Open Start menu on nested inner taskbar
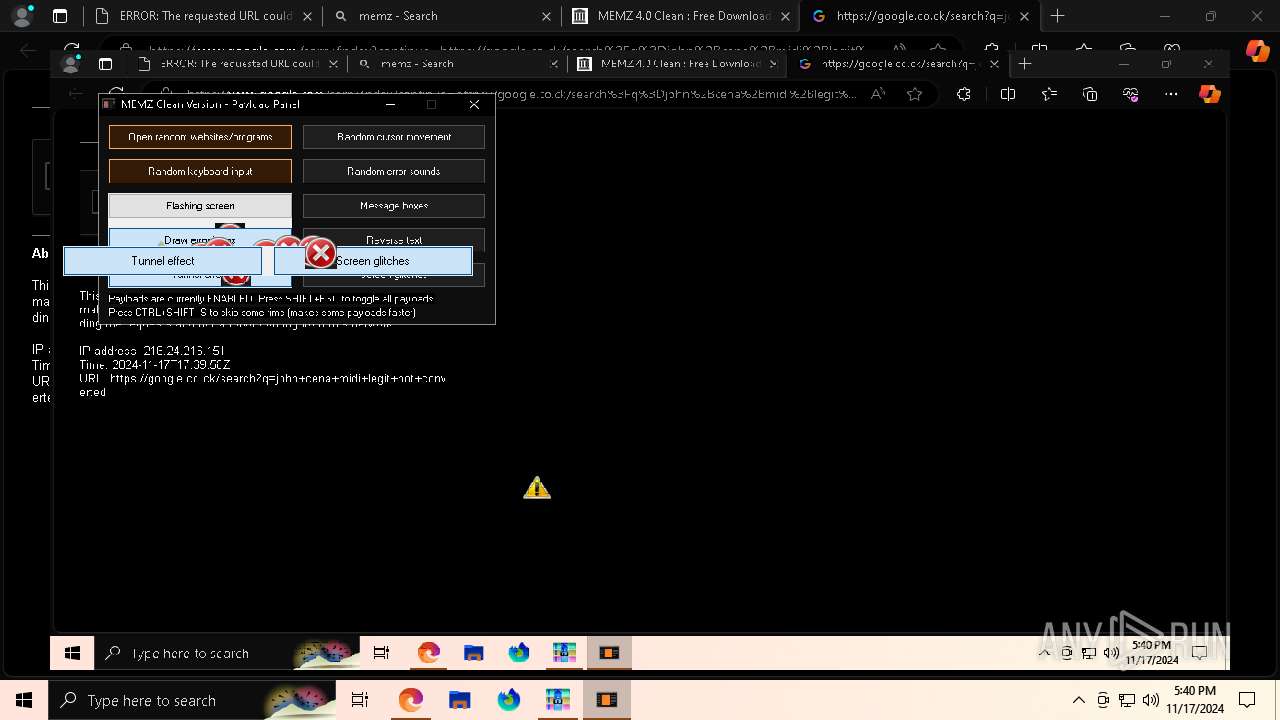The height and width of the screenshot is (720, 1280). point(72,653)
